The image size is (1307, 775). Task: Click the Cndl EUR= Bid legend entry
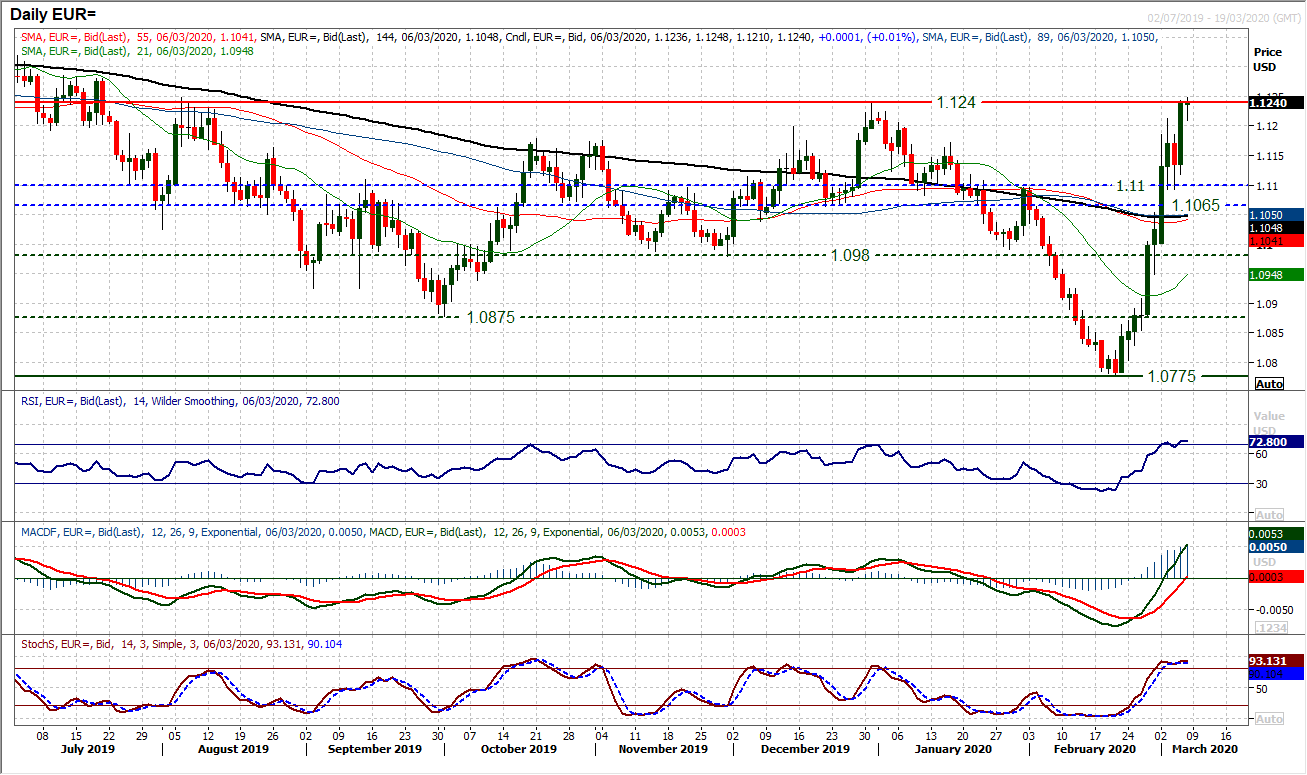560,37
